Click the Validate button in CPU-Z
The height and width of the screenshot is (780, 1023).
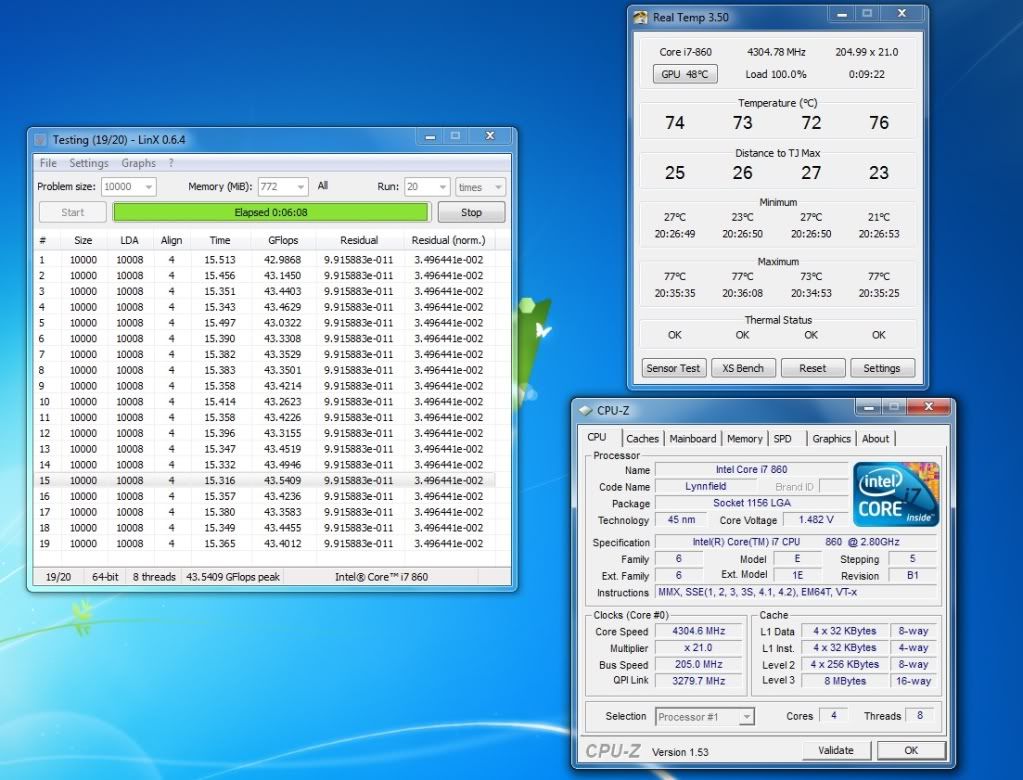tap(836, 751)
